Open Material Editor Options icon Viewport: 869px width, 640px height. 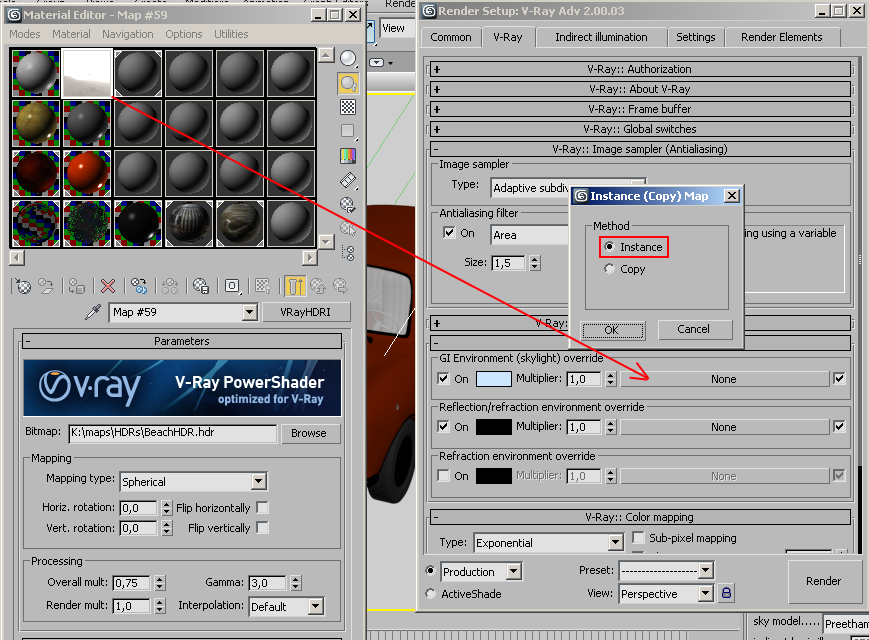click(x=348, y=205)
